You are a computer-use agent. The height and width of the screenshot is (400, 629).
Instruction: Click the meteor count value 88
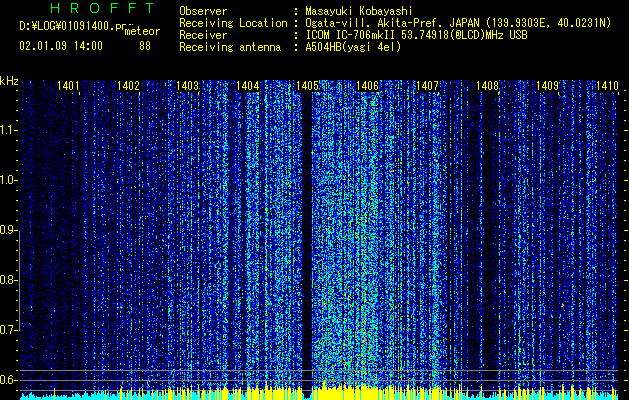145,46
